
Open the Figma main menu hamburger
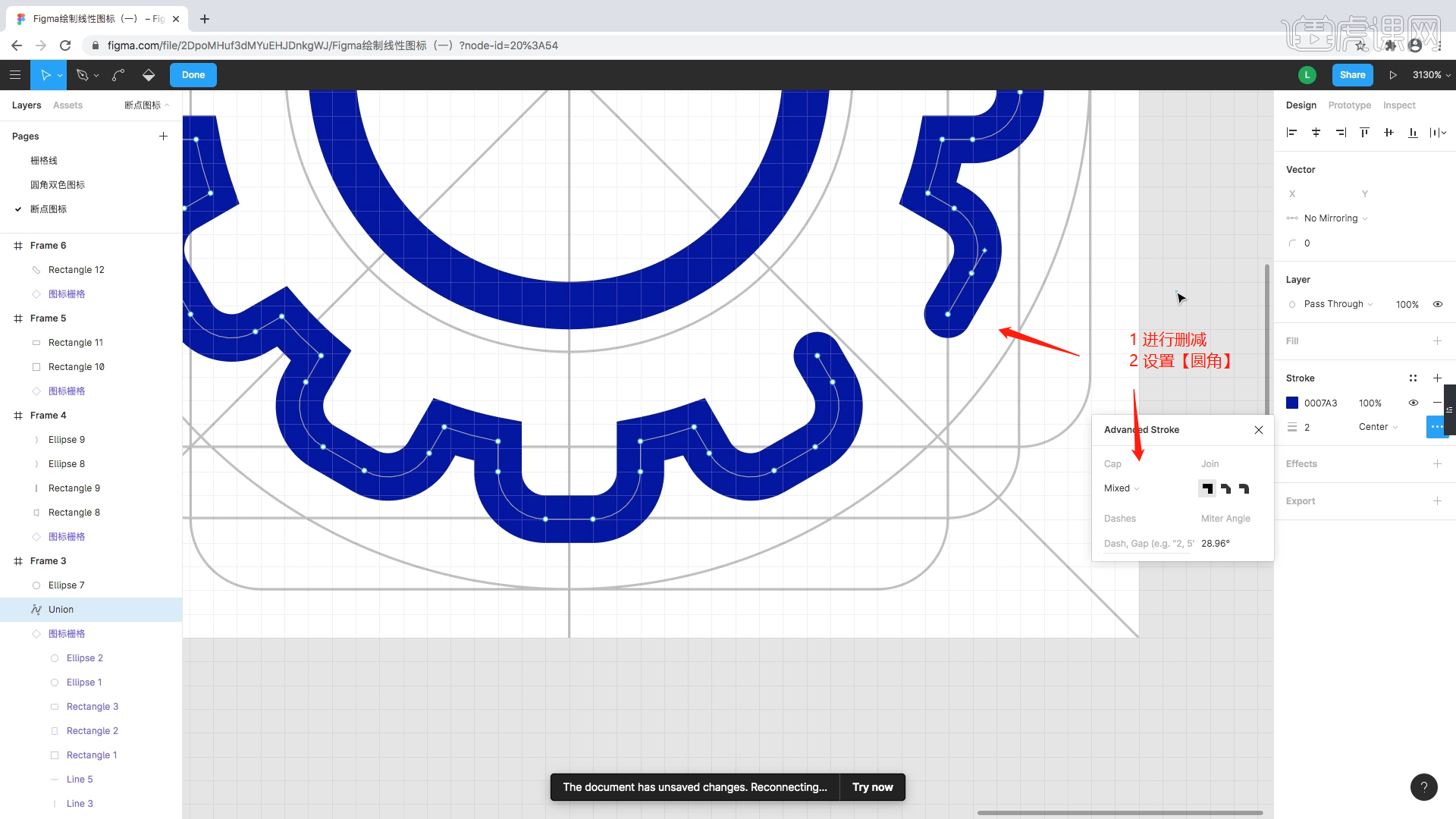pyautogui.click(x=15, y=75)
